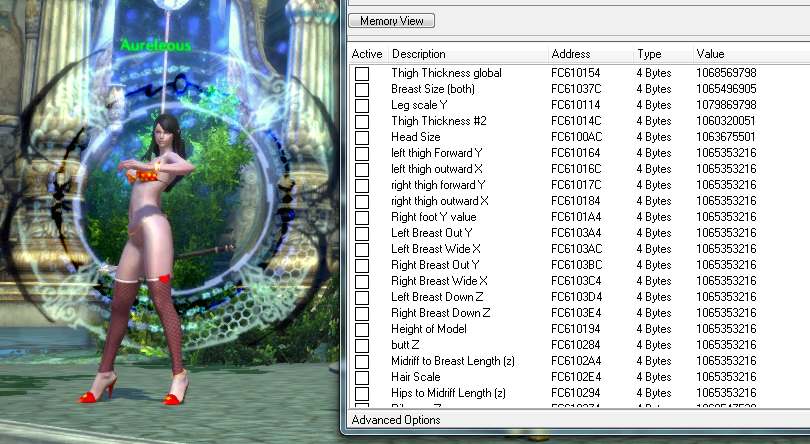This screenshot has width=810, height=444.
Task: Sort the list by Address column header
Action: (x=571, y=54)
